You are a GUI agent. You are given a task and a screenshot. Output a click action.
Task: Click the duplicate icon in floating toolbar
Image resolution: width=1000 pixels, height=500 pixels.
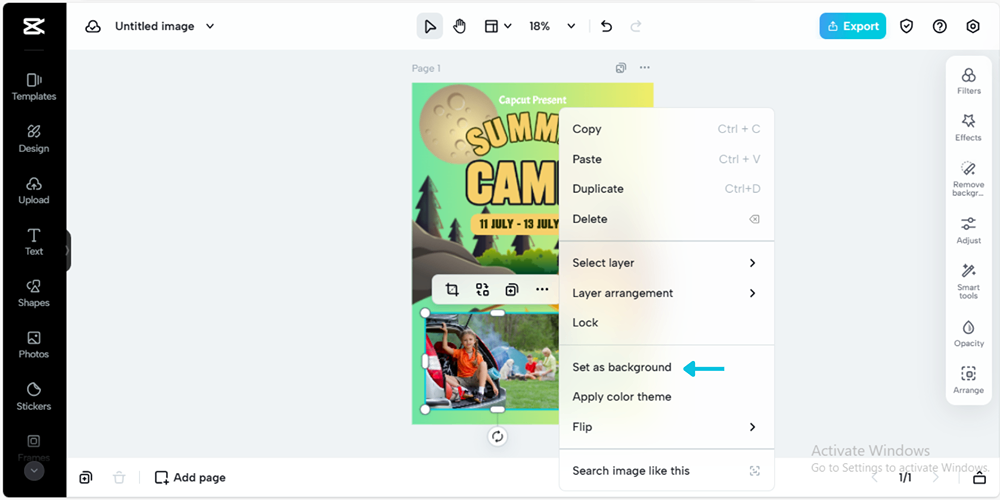coord(511,290)
